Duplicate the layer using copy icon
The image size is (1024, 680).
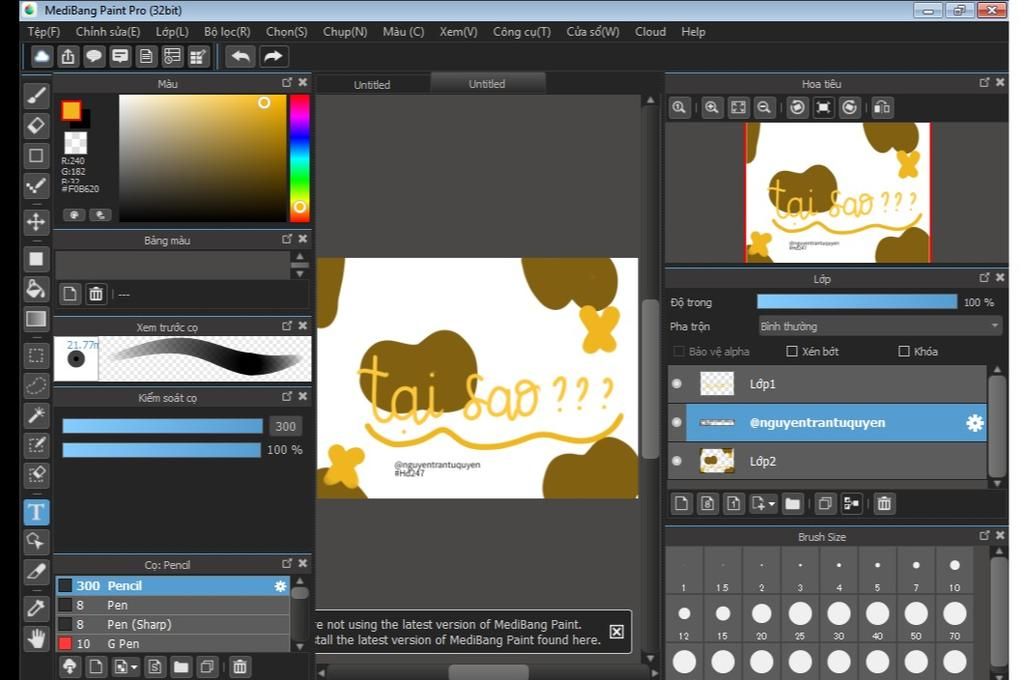pos(825,504)
